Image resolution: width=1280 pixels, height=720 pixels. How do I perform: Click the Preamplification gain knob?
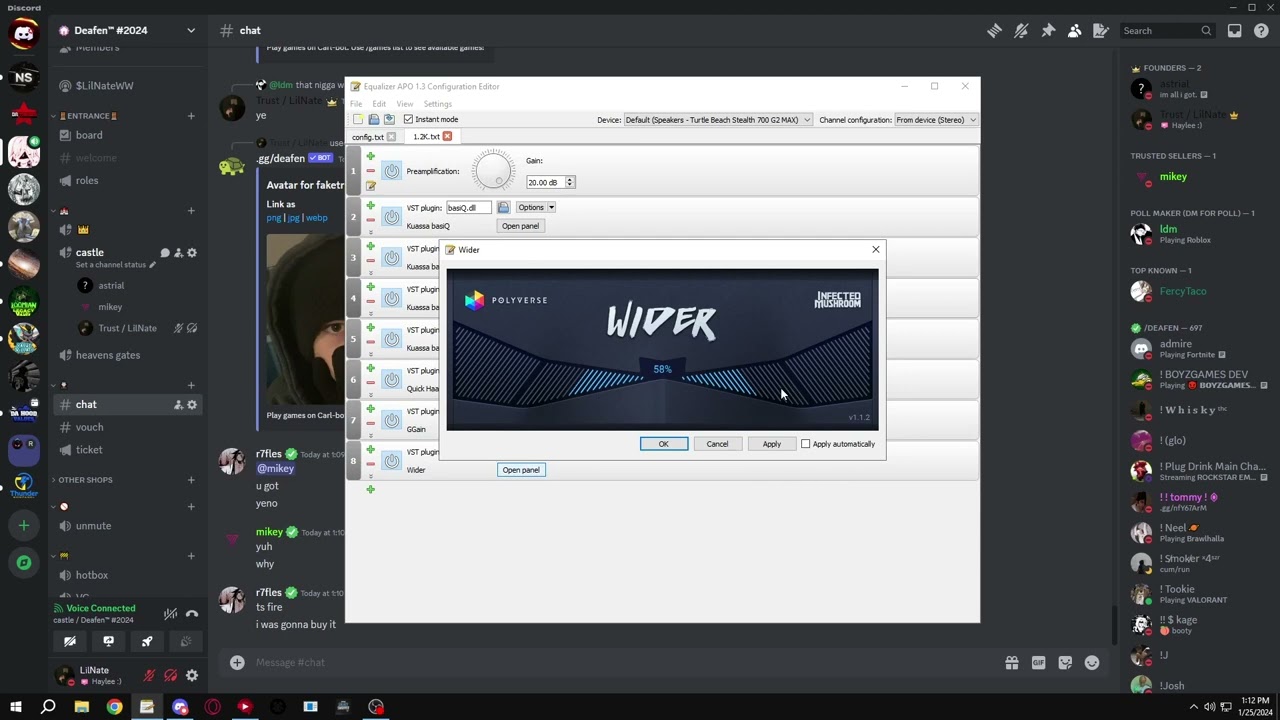494,171
